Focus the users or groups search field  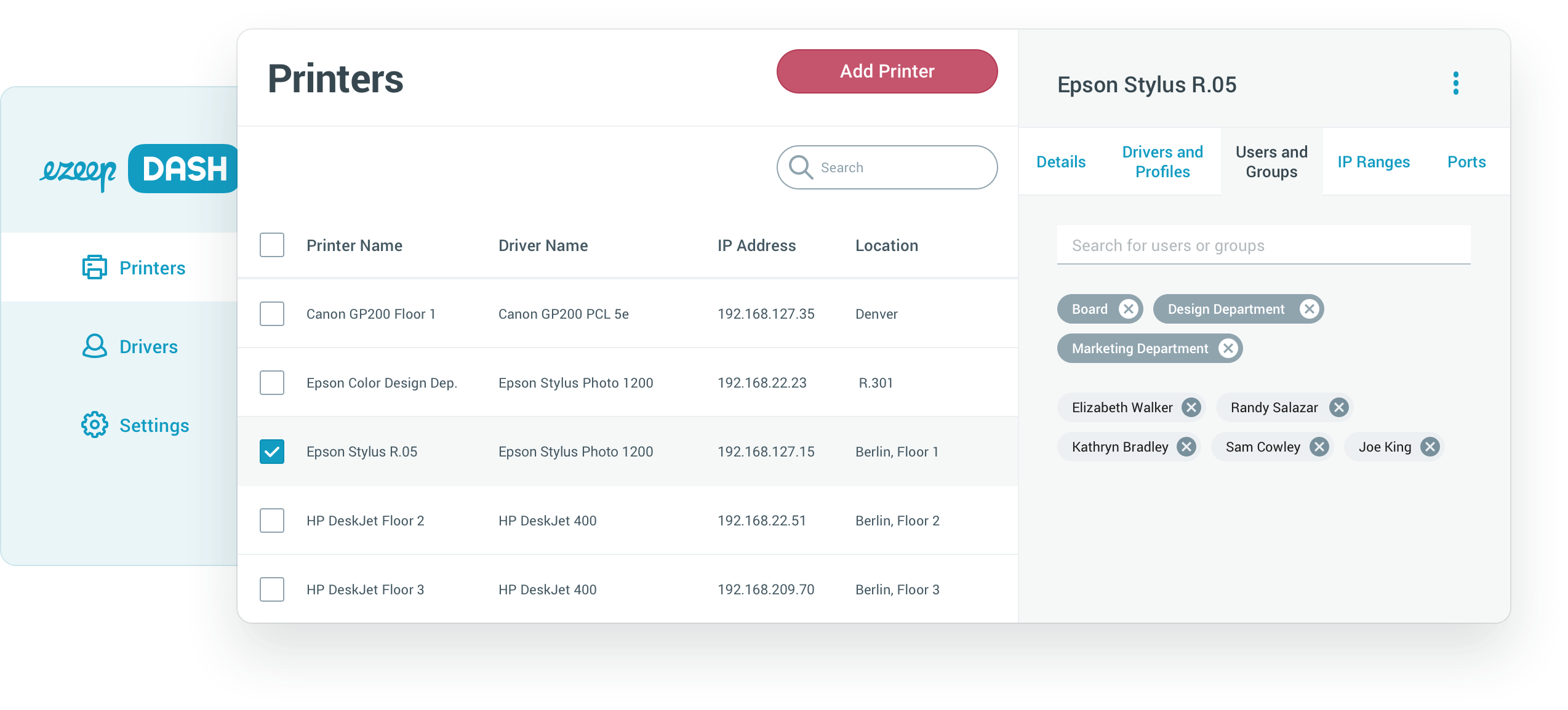tap(1263, 245)
